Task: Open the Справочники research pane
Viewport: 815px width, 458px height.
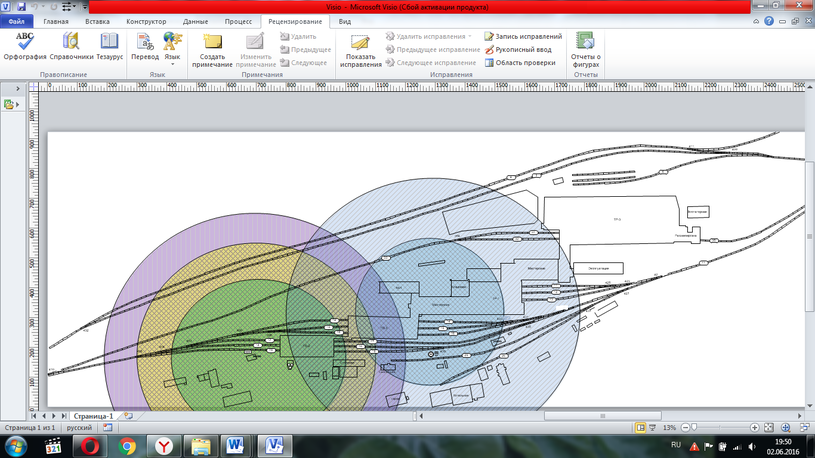Action: (x=70, y=46)
